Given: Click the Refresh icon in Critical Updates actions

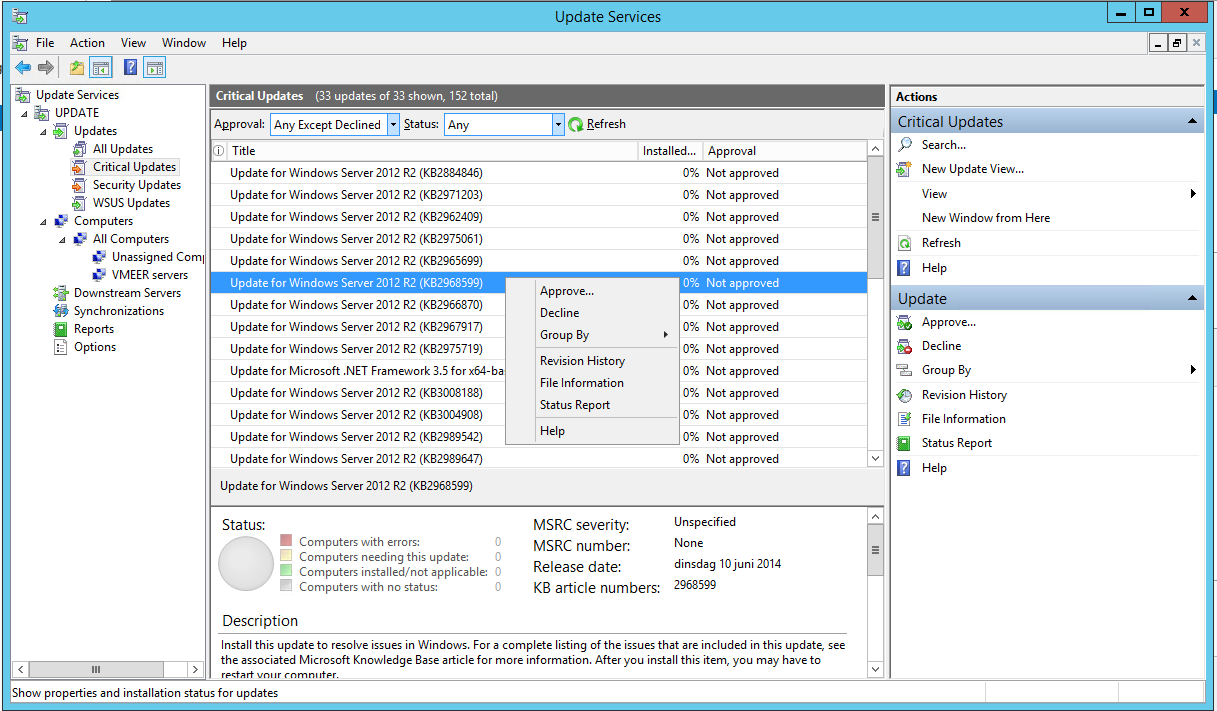Looking at the screenshot, I should coord(905,243).
